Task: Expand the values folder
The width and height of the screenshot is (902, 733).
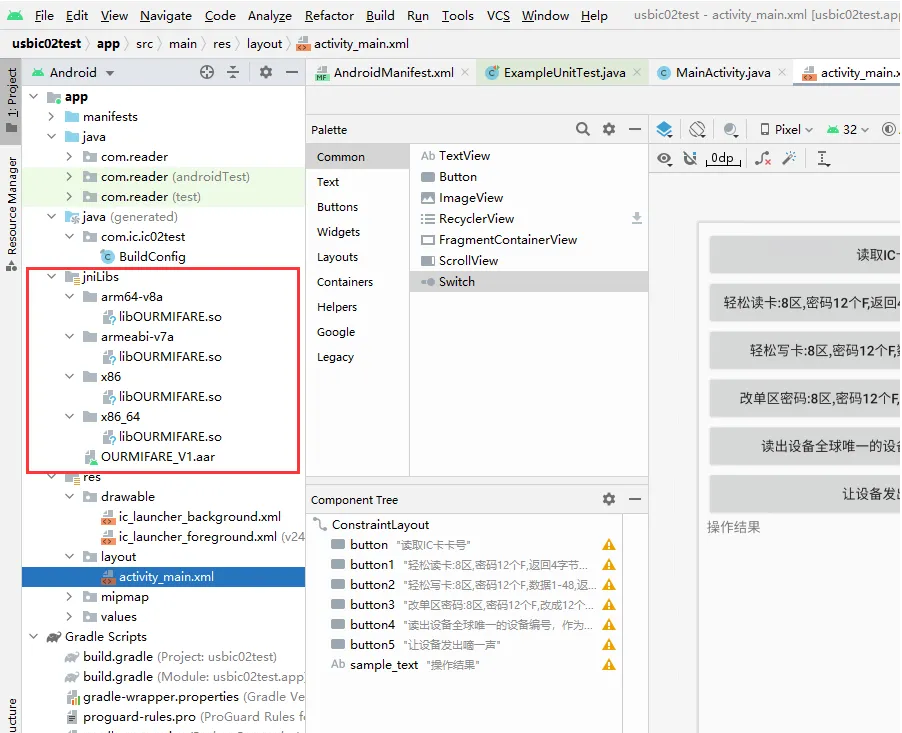Action: tap(70, 617)
